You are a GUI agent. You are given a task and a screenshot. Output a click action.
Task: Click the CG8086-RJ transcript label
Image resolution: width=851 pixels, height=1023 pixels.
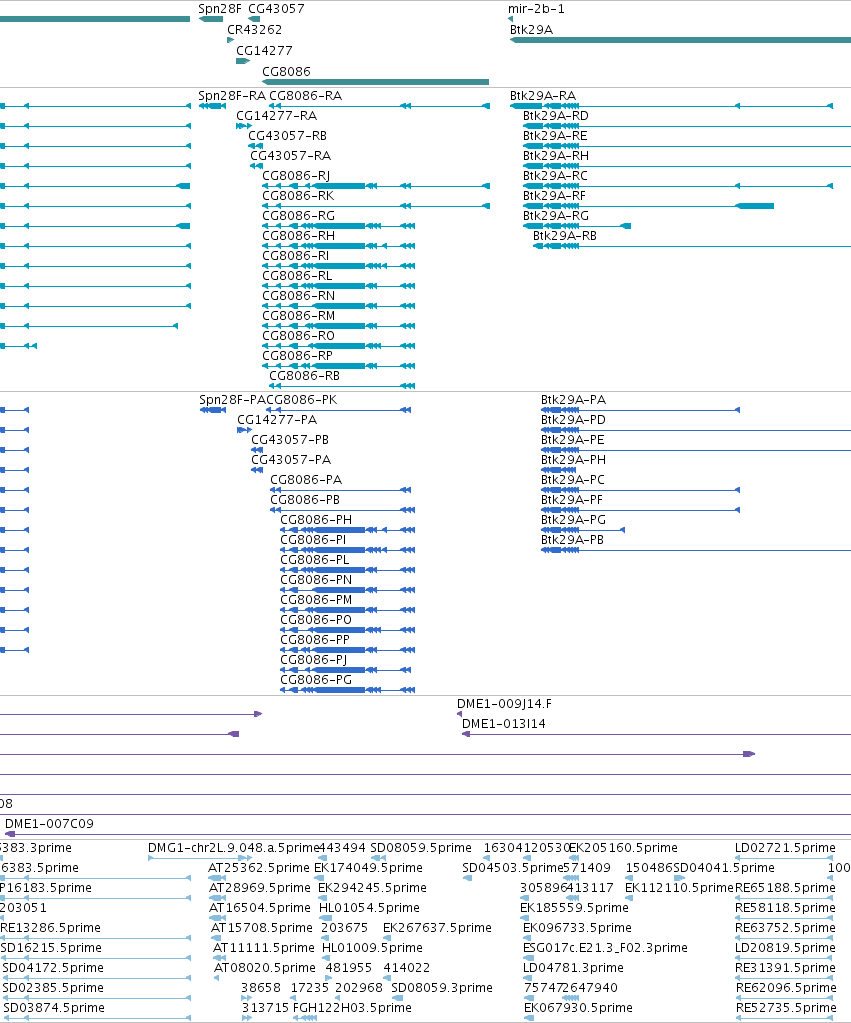[296, 176]
